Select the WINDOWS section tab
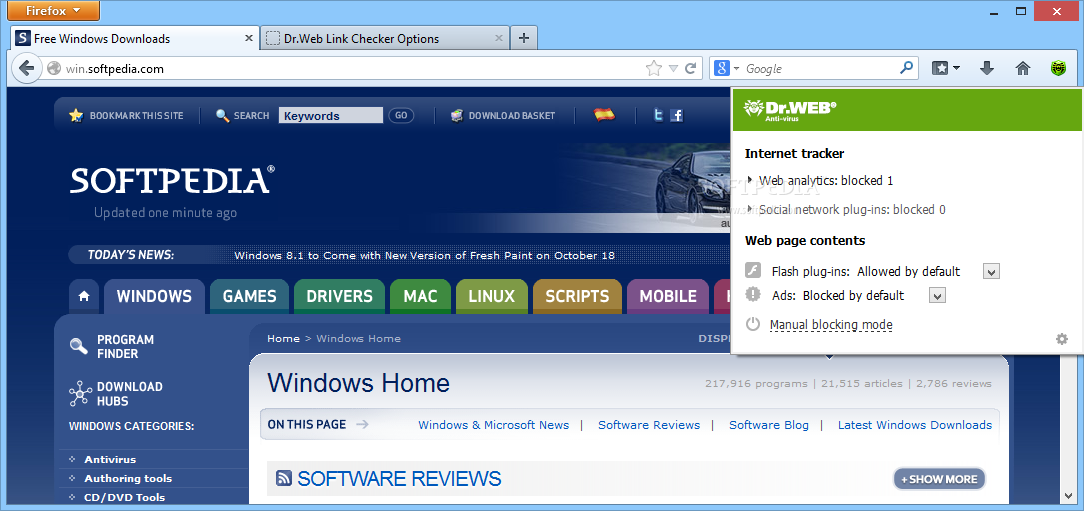This screenshot has width=1084, height=511. pos(154,296)
